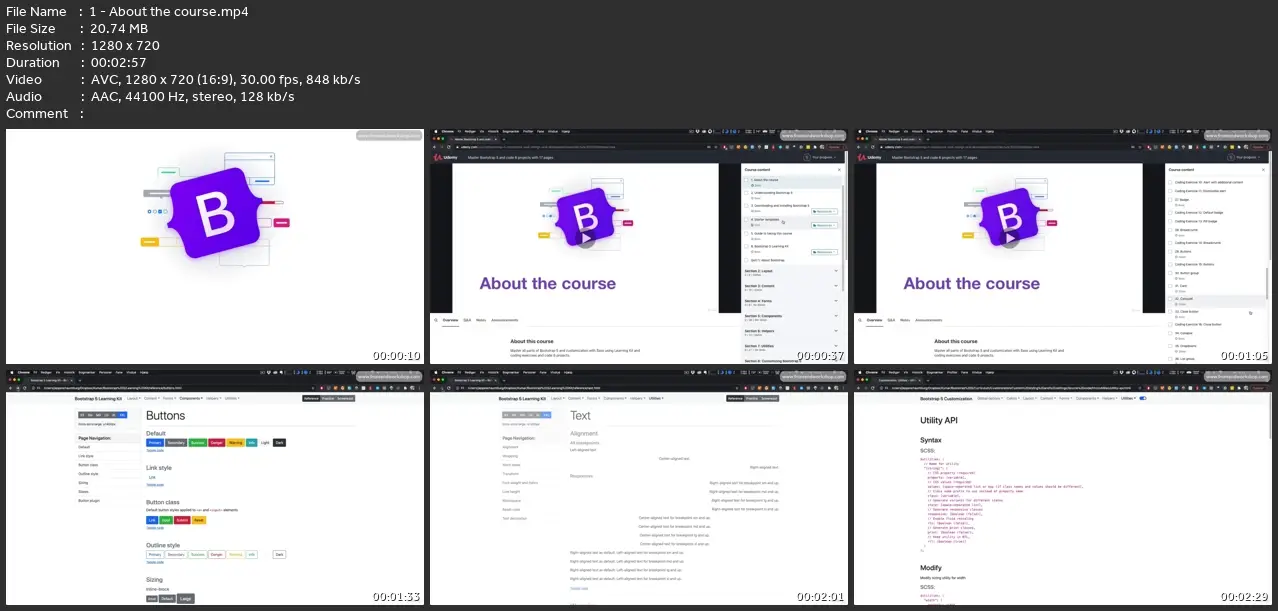The height and width of the screenshot is (611, 1278).
Task: Select Screencast mode in 00:01:33 frame
Action: [x=345, y=398]
